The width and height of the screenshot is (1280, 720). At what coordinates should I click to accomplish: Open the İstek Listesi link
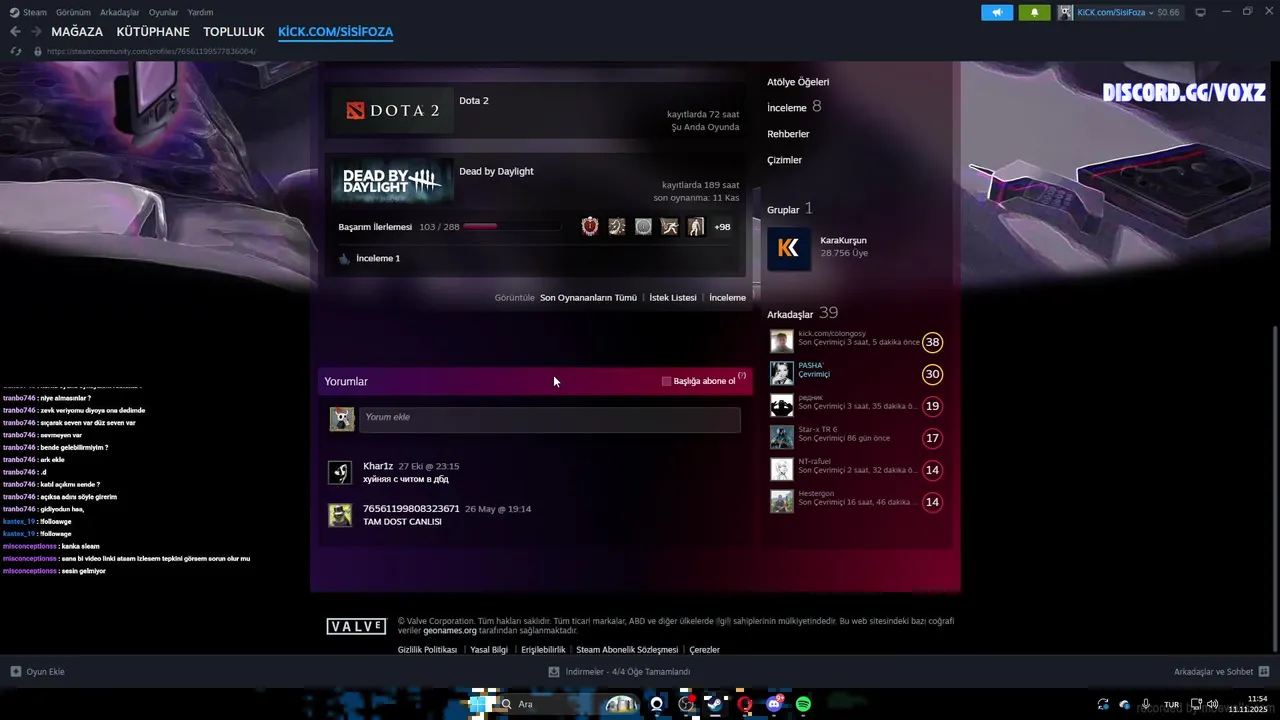pos(673,298)
